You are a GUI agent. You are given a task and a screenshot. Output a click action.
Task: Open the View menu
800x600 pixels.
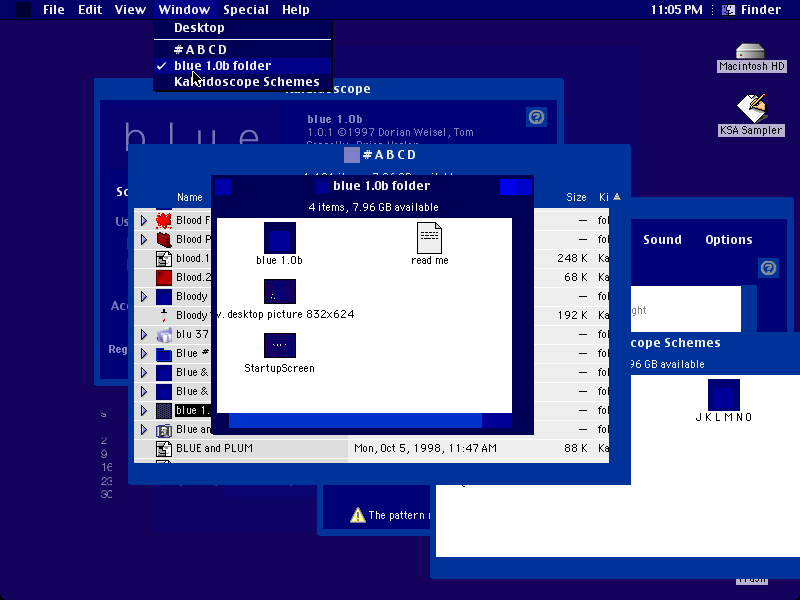click(130, 10)
